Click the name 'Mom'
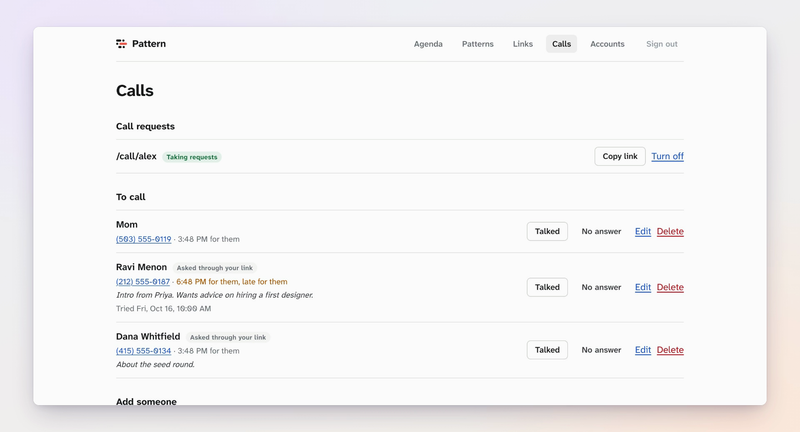800x432 pixels. 127,224
